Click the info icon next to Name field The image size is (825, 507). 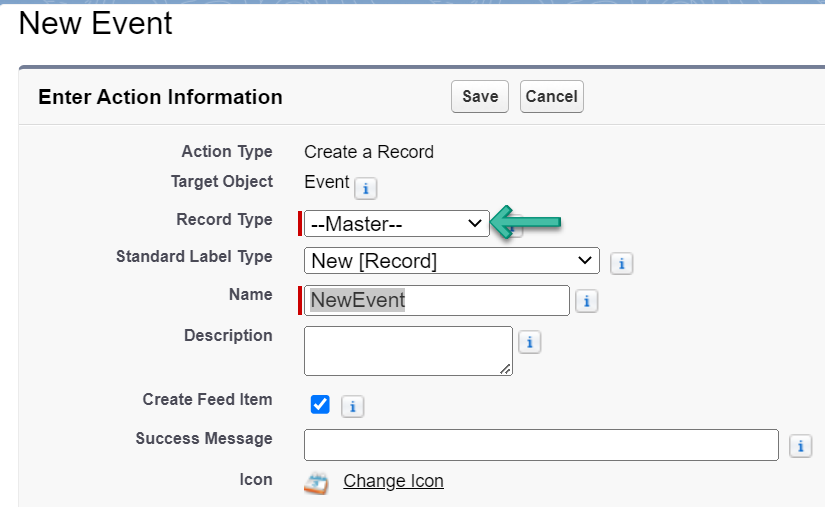coord(586,301)
